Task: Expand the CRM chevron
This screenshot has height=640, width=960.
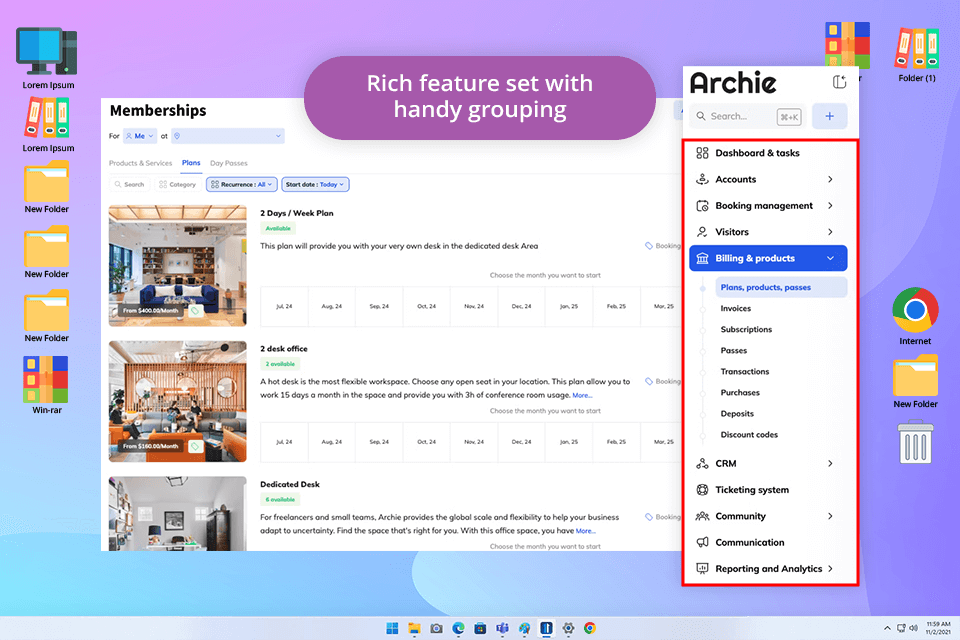Action: click(x=830, y=464)
